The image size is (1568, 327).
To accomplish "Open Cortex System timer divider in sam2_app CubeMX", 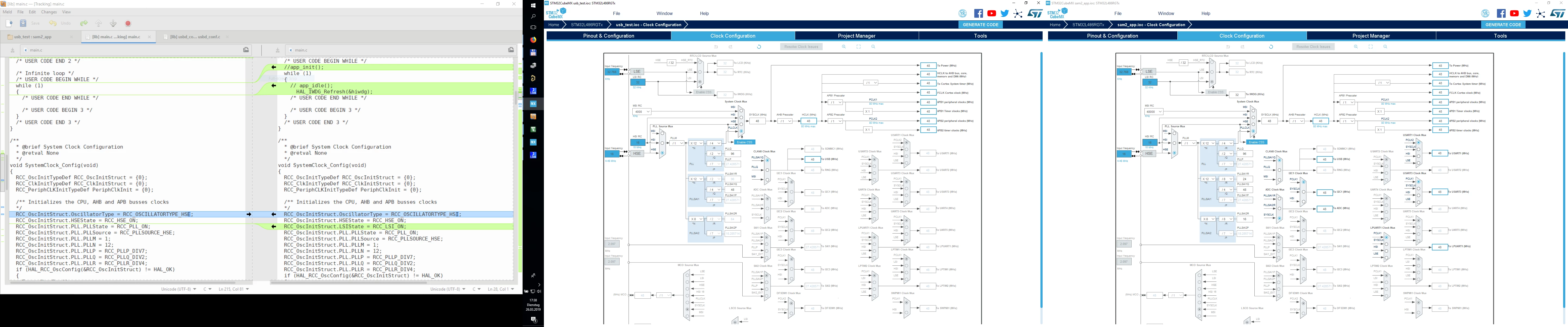I will 1383,82.
